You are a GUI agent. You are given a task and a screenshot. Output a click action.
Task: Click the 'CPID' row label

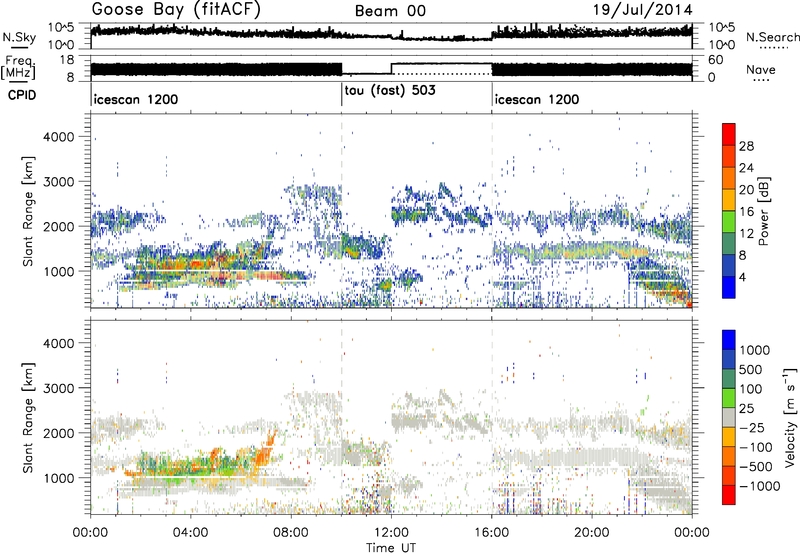point(22,95)
